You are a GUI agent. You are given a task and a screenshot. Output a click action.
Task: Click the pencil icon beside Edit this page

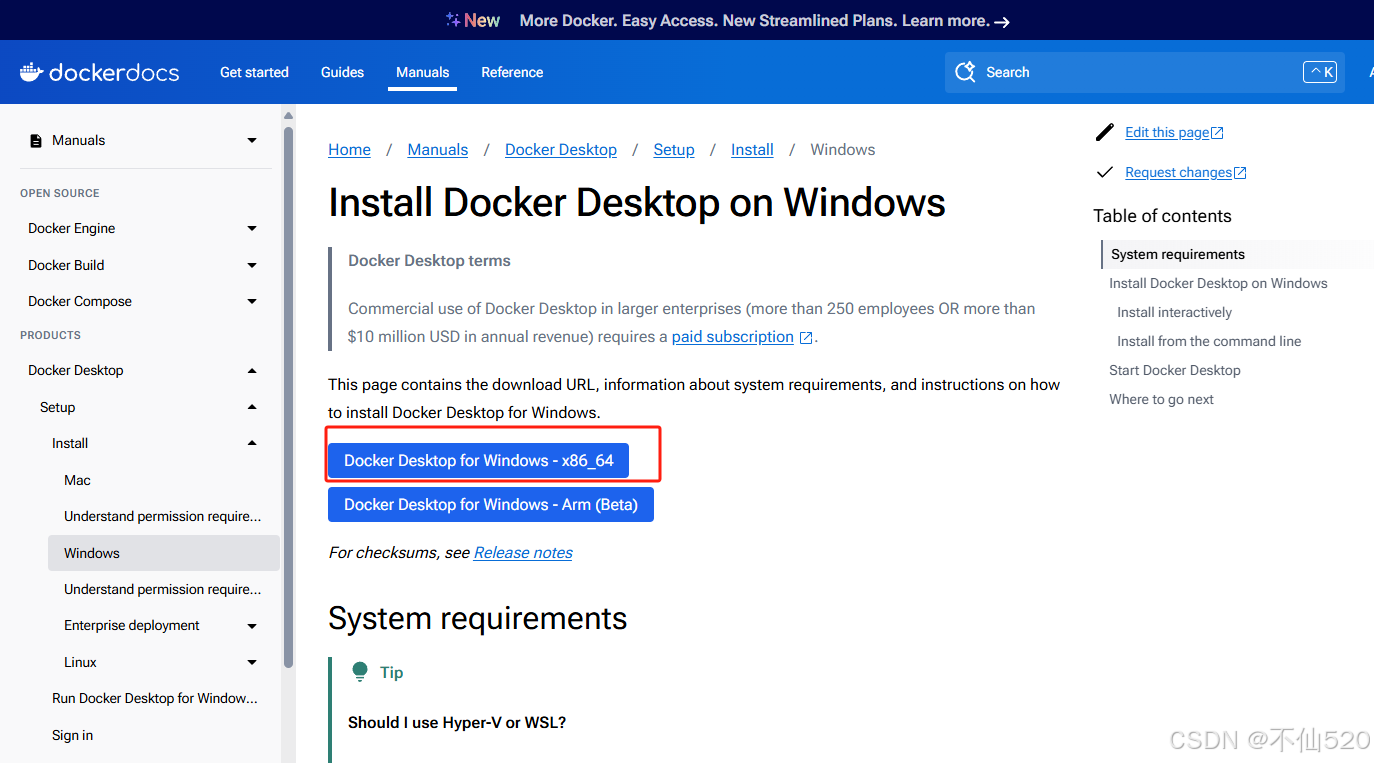pos(1105,132)
